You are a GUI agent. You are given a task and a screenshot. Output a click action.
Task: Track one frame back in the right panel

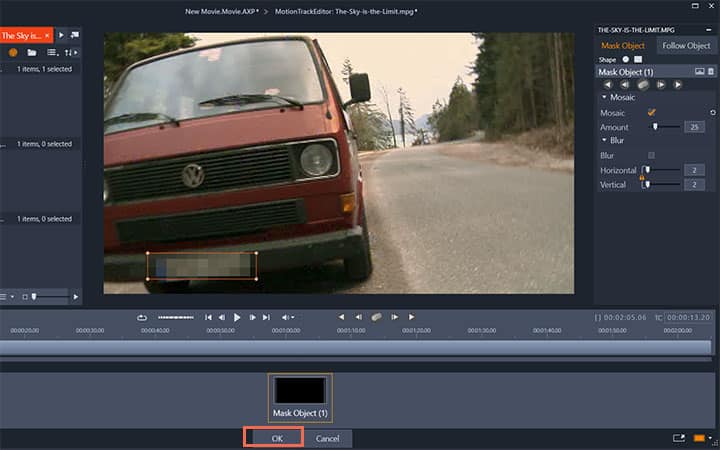tap(624, 84)
